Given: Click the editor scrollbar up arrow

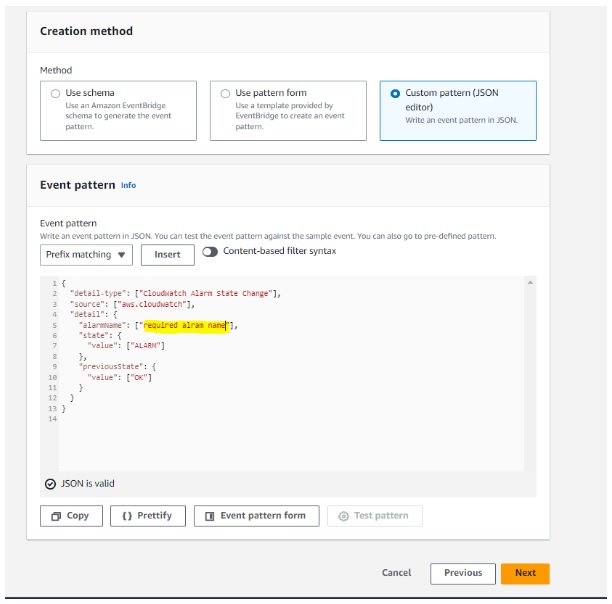Looking at the screenshot, I should click(x=530, y=282).
